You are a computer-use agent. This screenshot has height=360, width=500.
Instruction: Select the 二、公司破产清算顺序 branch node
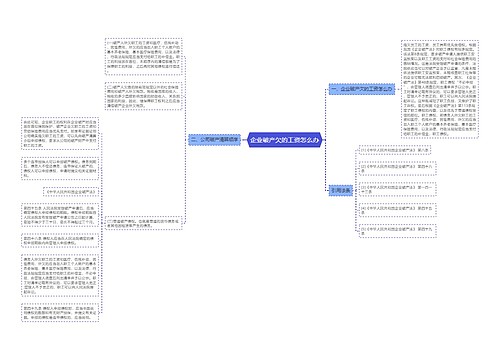(x=215, y=140)
